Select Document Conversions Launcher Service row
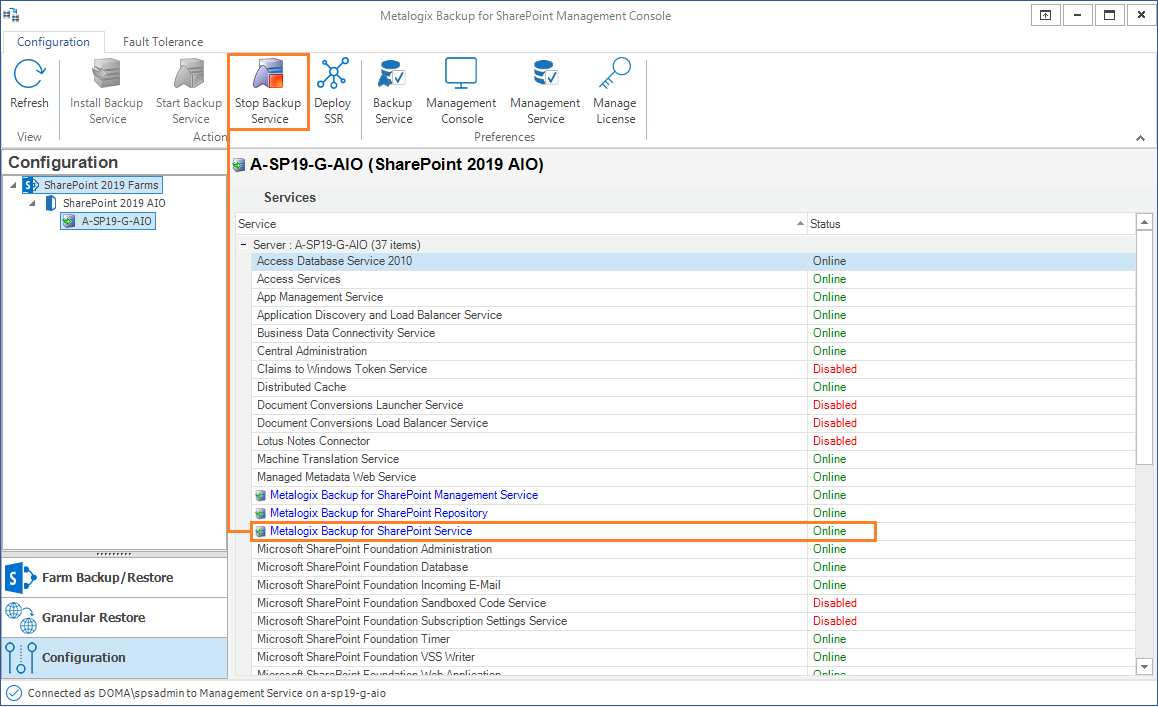 point(693,405)
